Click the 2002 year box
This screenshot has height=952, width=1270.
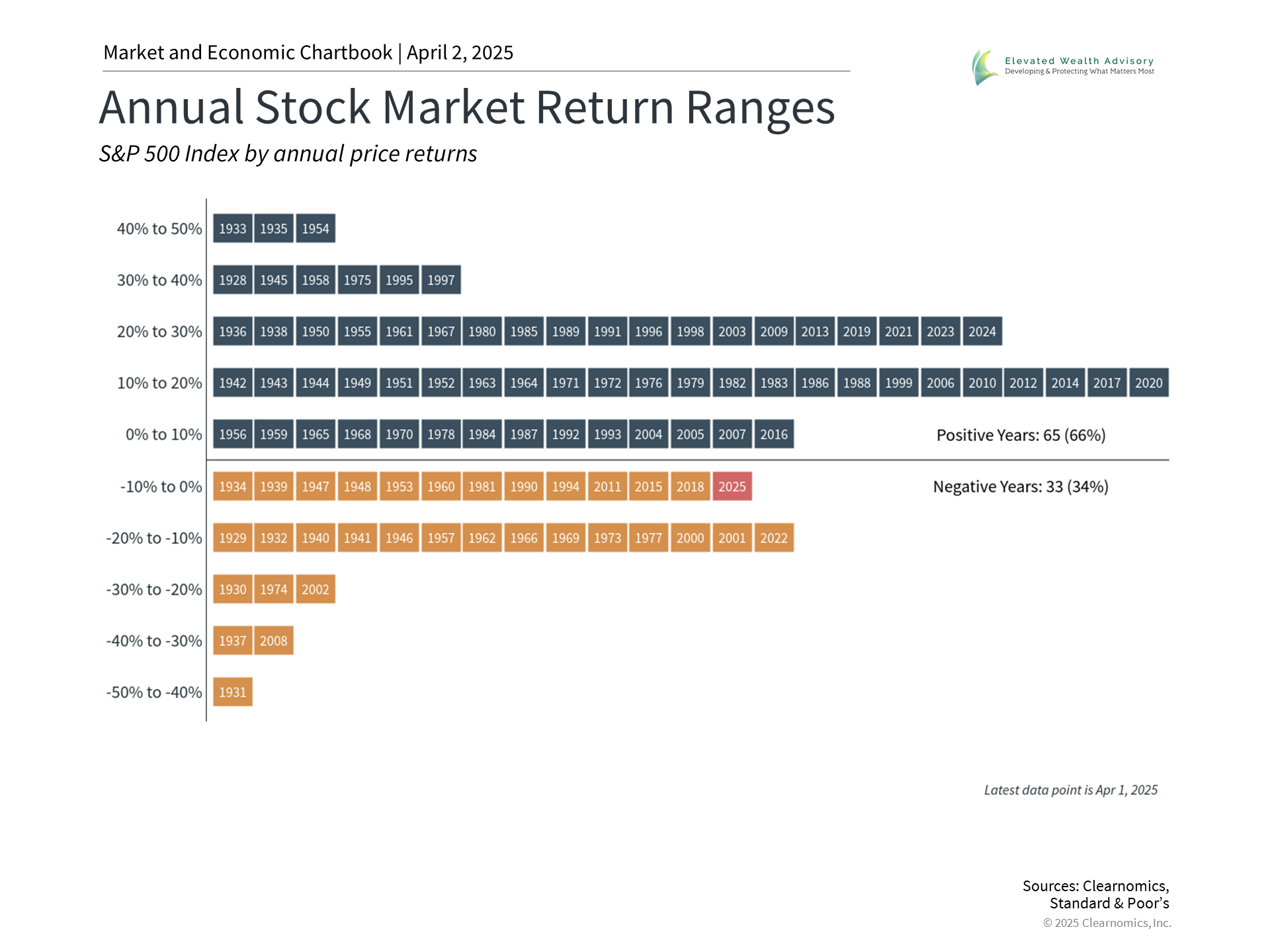pyautogui.click(x=315, y=589)
